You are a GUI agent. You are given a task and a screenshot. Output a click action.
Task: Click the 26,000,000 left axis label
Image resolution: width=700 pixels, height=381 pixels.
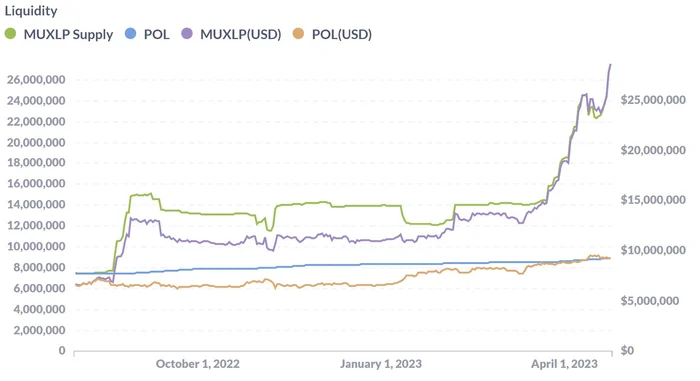pyautogui.click(x=36, y=80)
